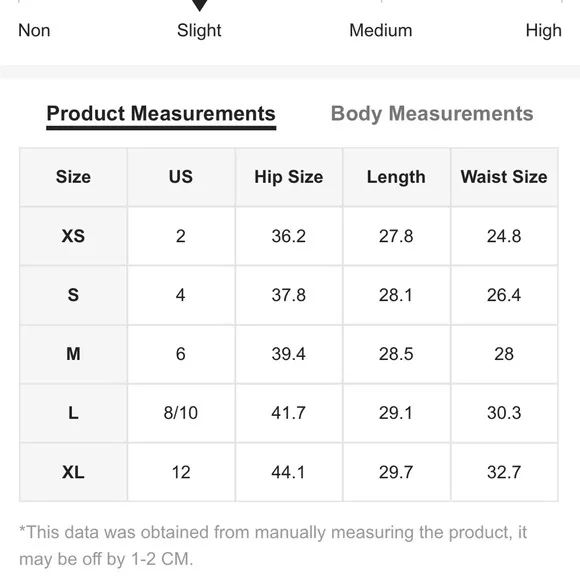Click the High stretch label

pyautogui.click(x=543, y=30)
